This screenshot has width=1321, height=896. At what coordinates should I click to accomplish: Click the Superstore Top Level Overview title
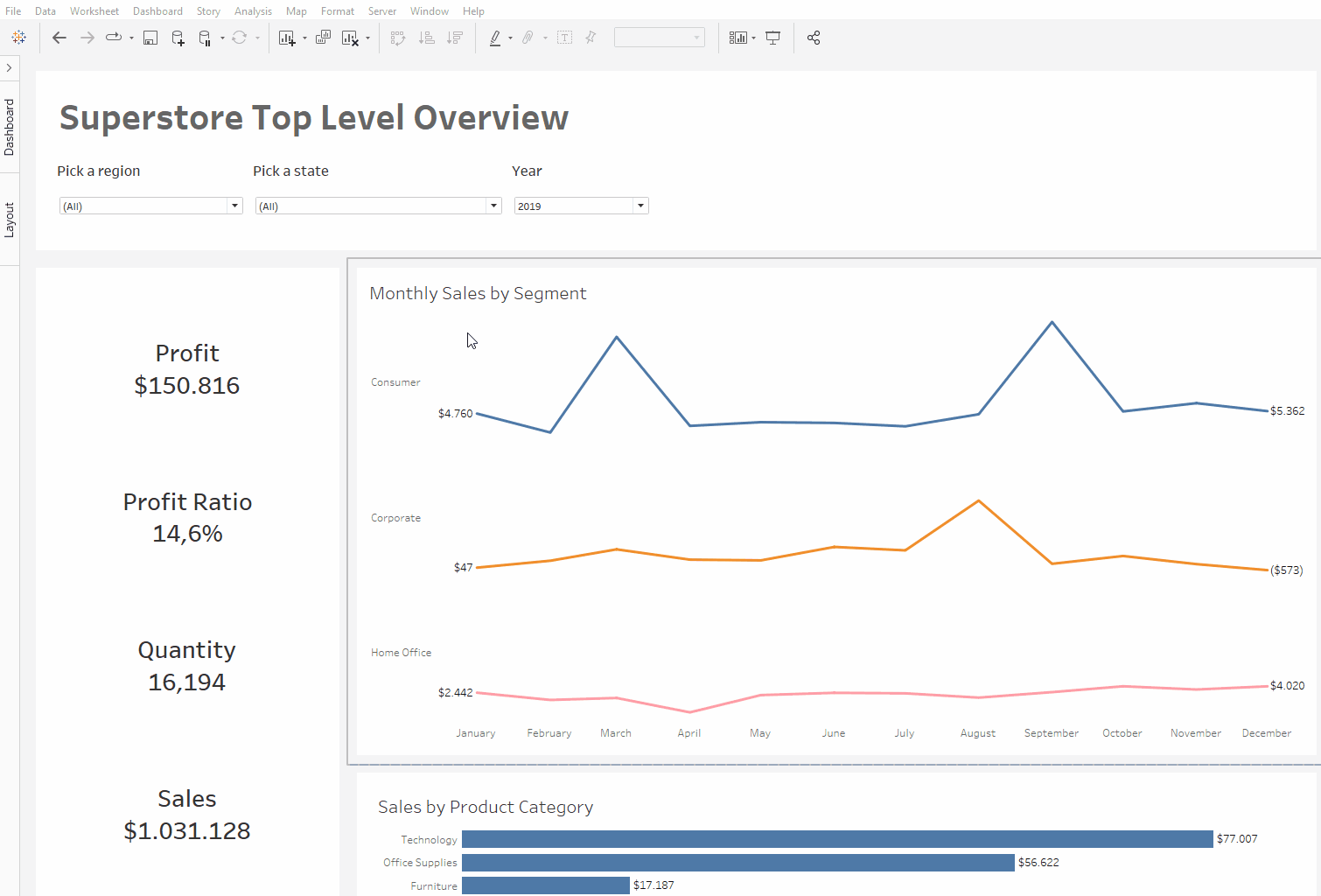pos(314,117)
